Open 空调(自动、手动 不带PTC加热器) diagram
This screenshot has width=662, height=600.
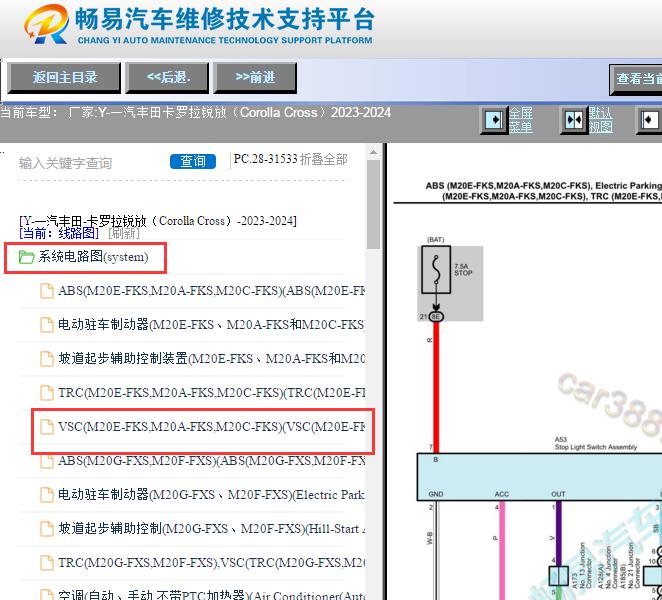[x=211, y=595]
